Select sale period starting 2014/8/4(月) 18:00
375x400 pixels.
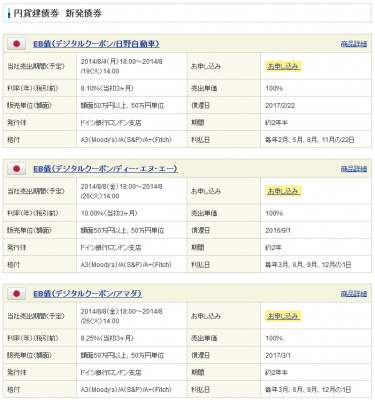(121, 66)
